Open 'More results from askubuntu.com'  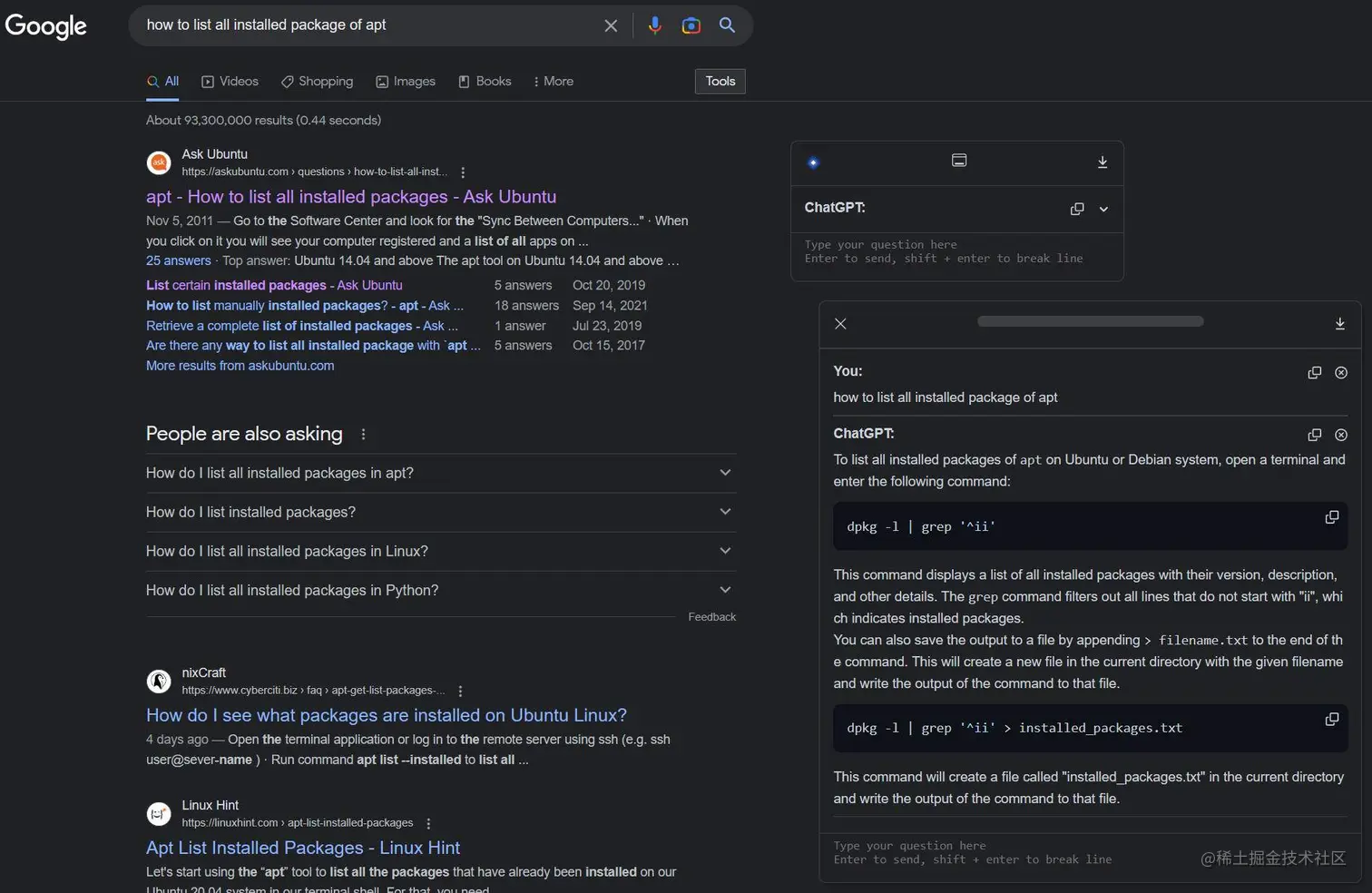[x=240, y=366]
